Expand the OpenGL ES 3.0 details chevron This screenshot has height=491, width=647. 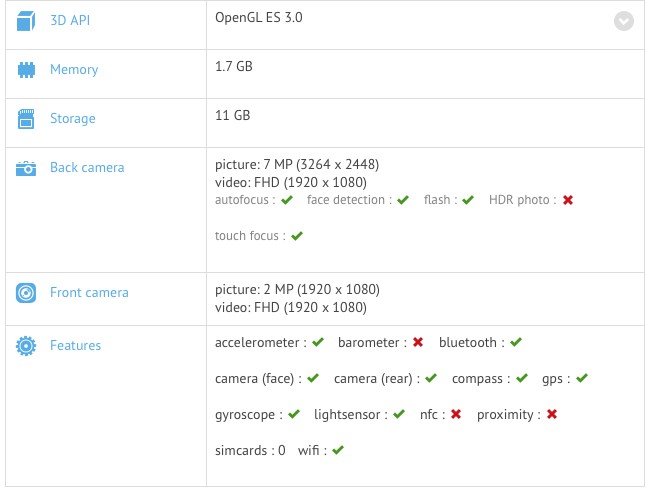623,21
